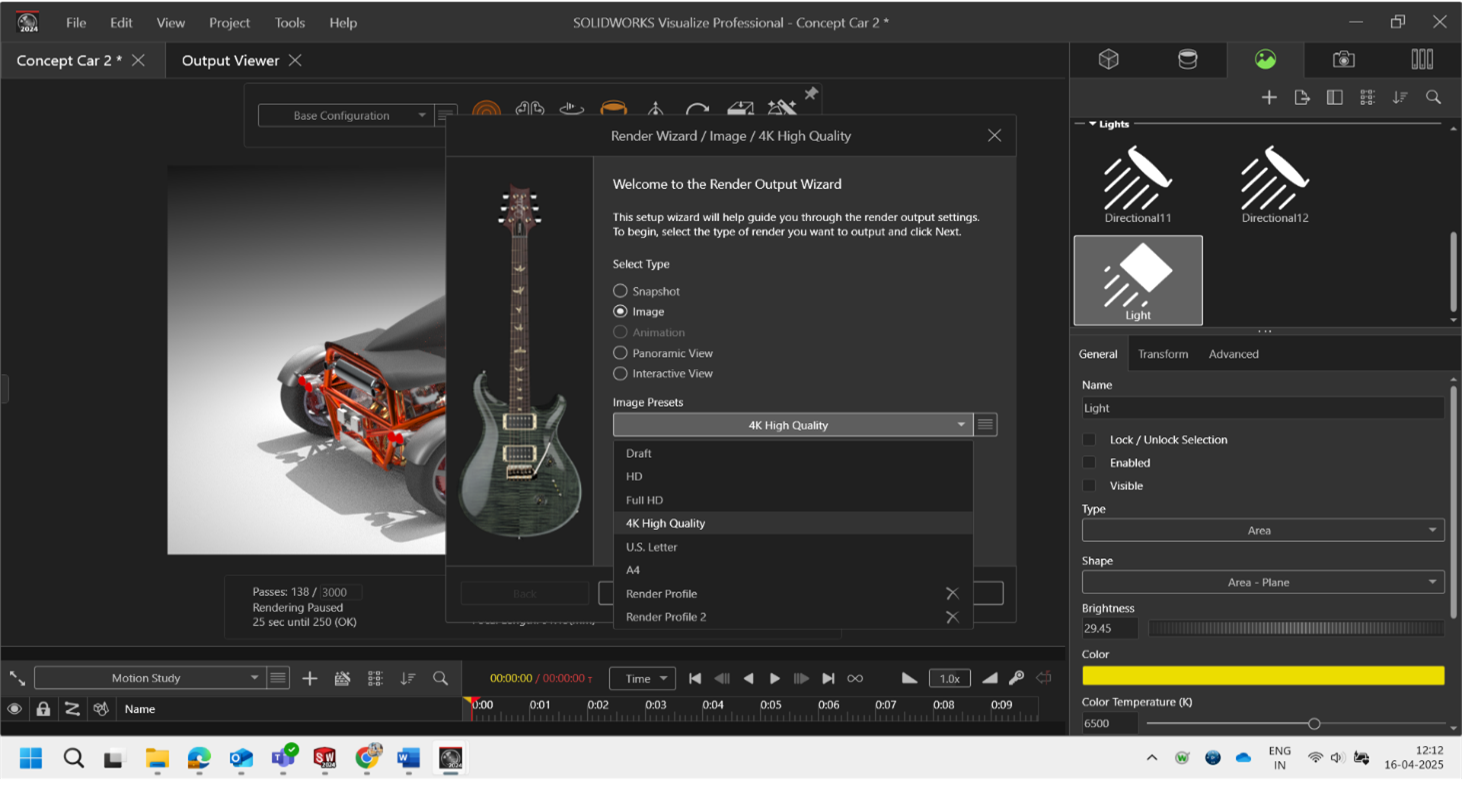Open the Appearances tab cylinder icon
1462x794 pixels.
1187,60
